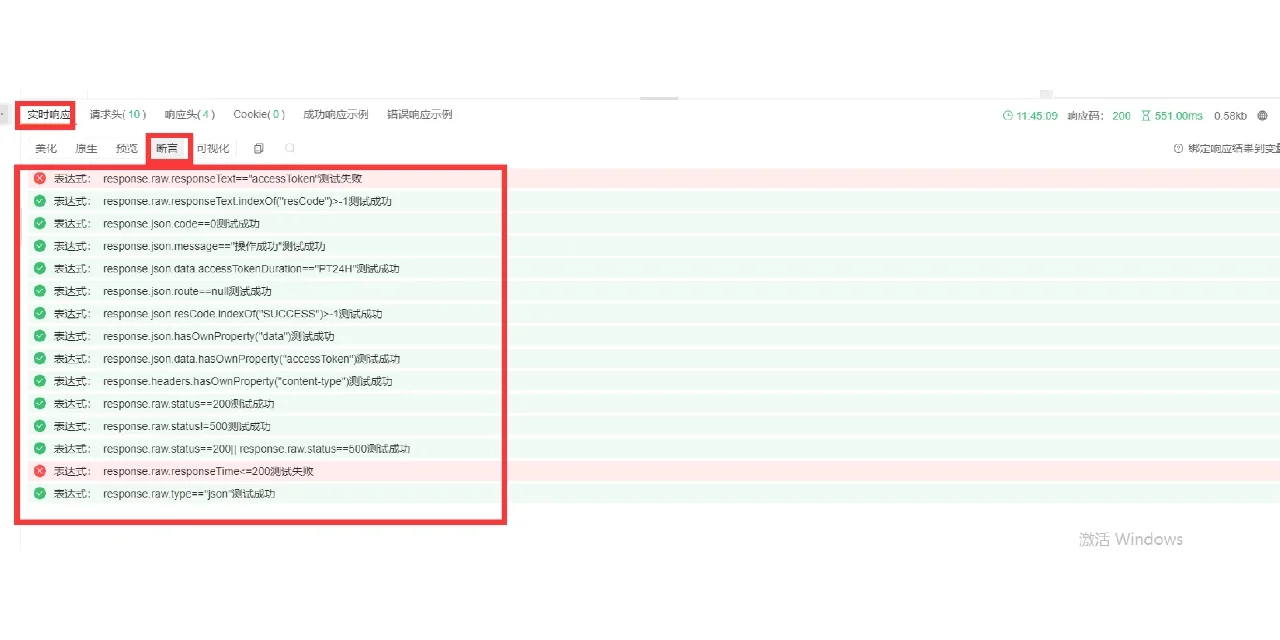Click the globe network icon

1263,116
